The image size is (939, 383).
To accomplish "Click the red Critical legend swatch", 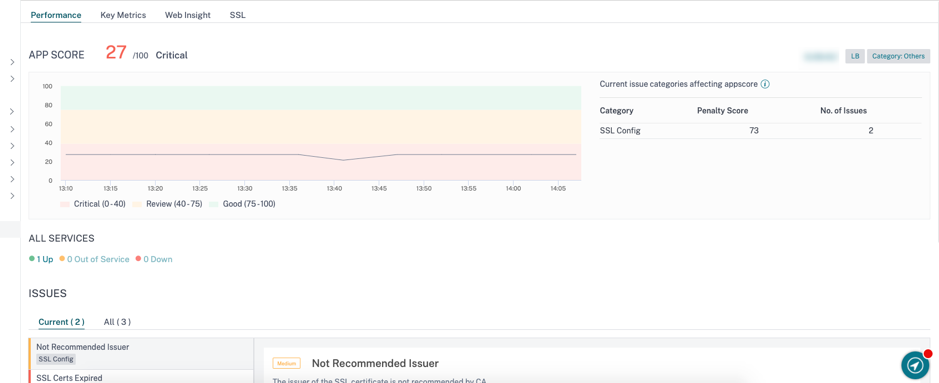I will coord(65,204).
